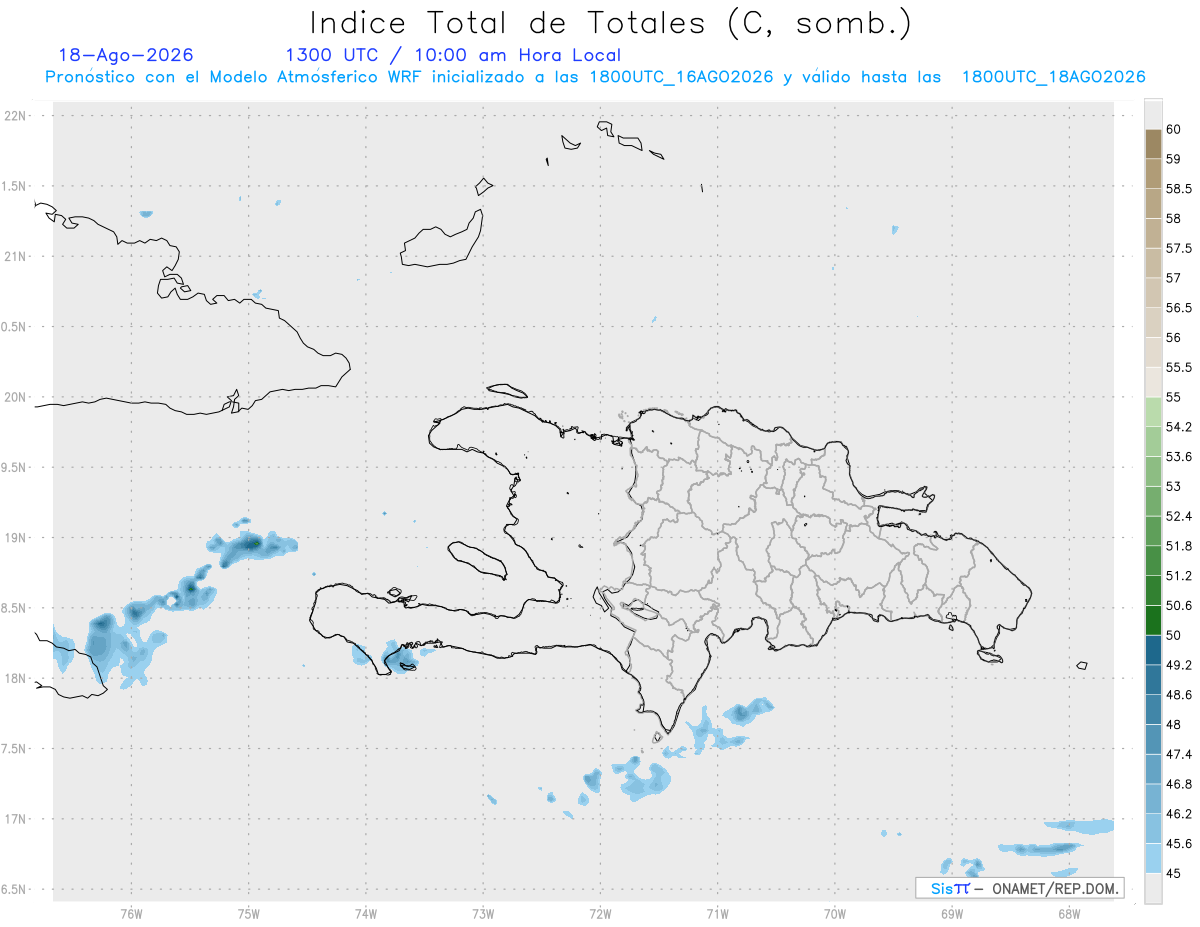1200x927 pixels.
Task: Click the legend value 54.2
Action: coord(1178,427)
